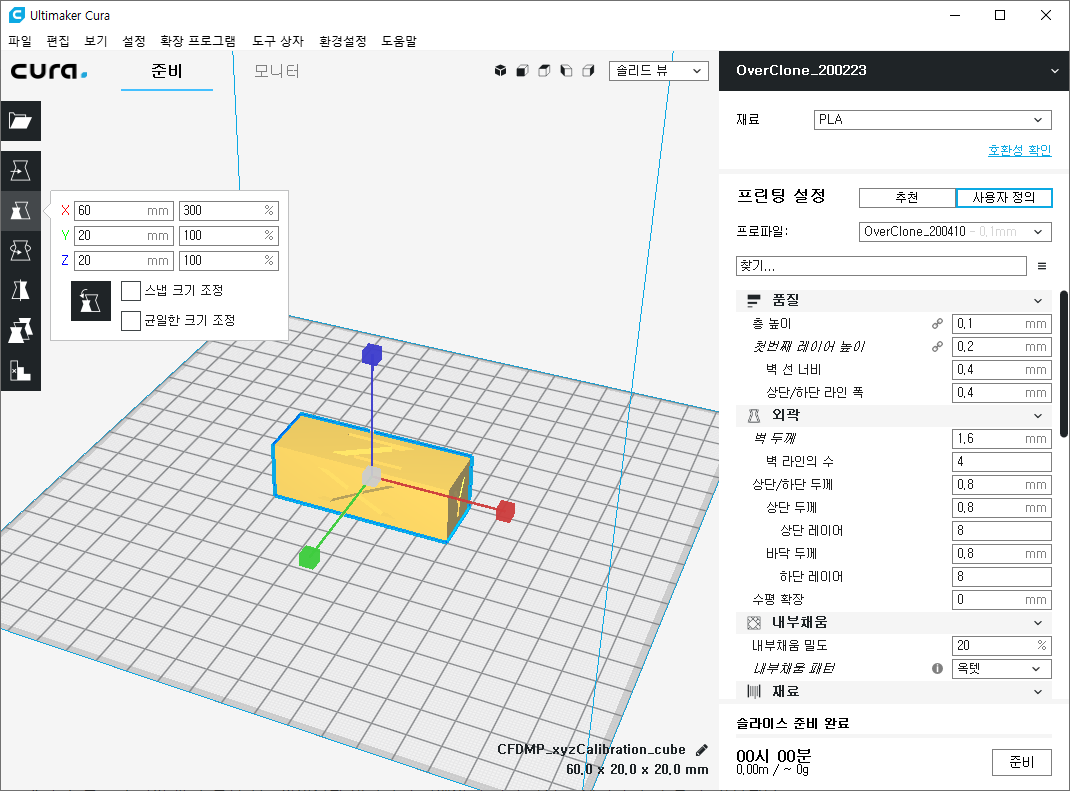Click link icon next to 첫번째 레이어 높이
The height and width of the screenshot is (791, 1070).
[938, 347]
